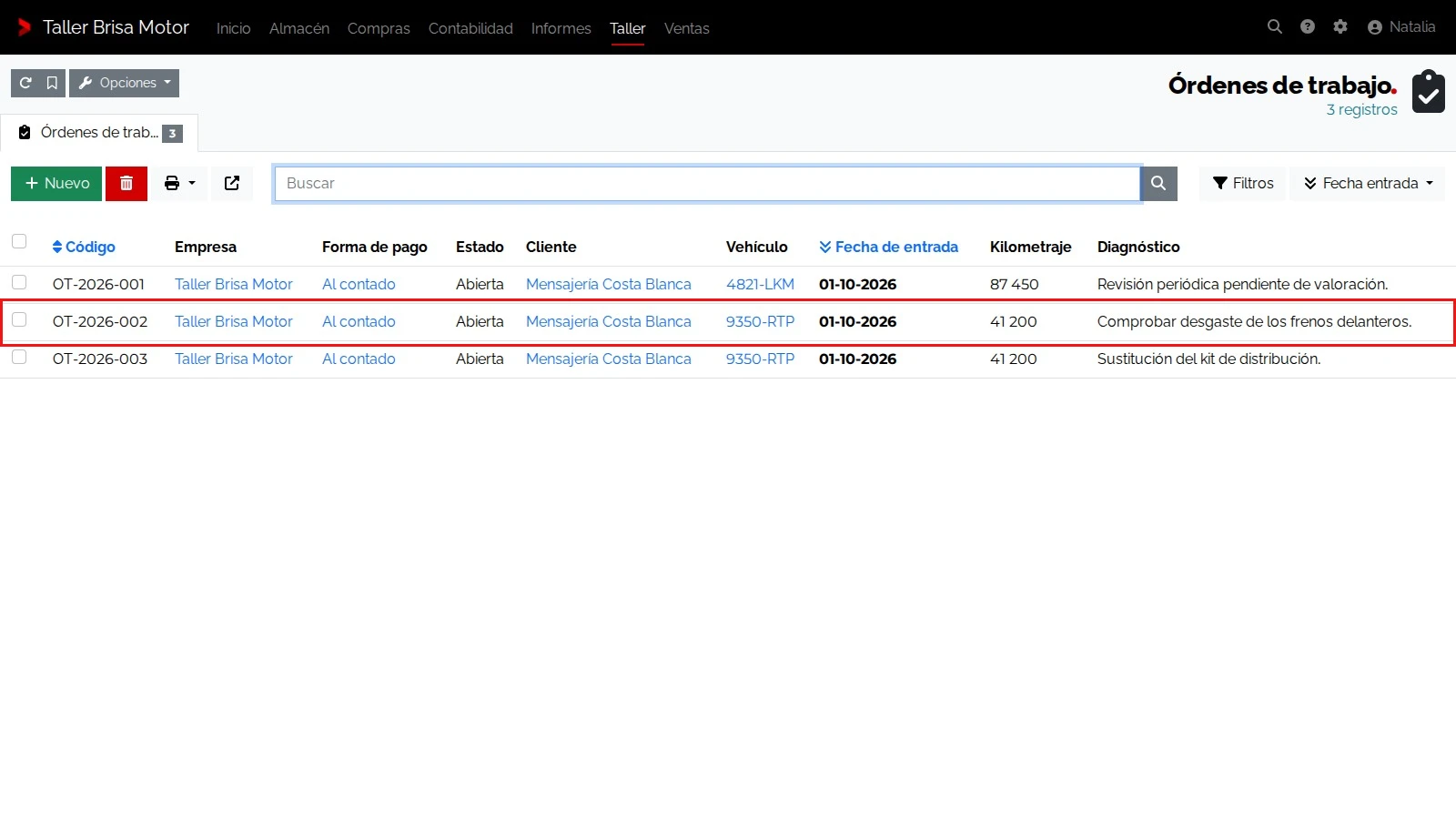Open the print dropdown menu

click(x=179, y=183)
